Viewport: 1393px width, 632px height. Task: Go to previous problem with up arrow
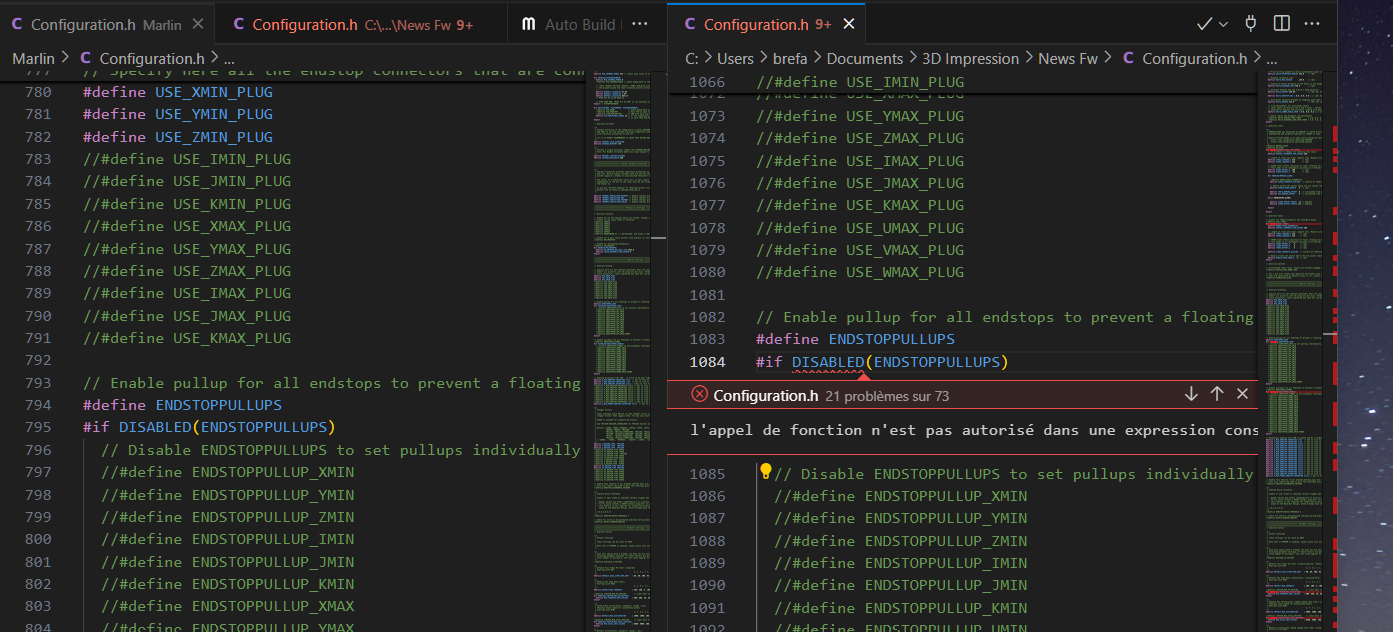(1217, 394)
